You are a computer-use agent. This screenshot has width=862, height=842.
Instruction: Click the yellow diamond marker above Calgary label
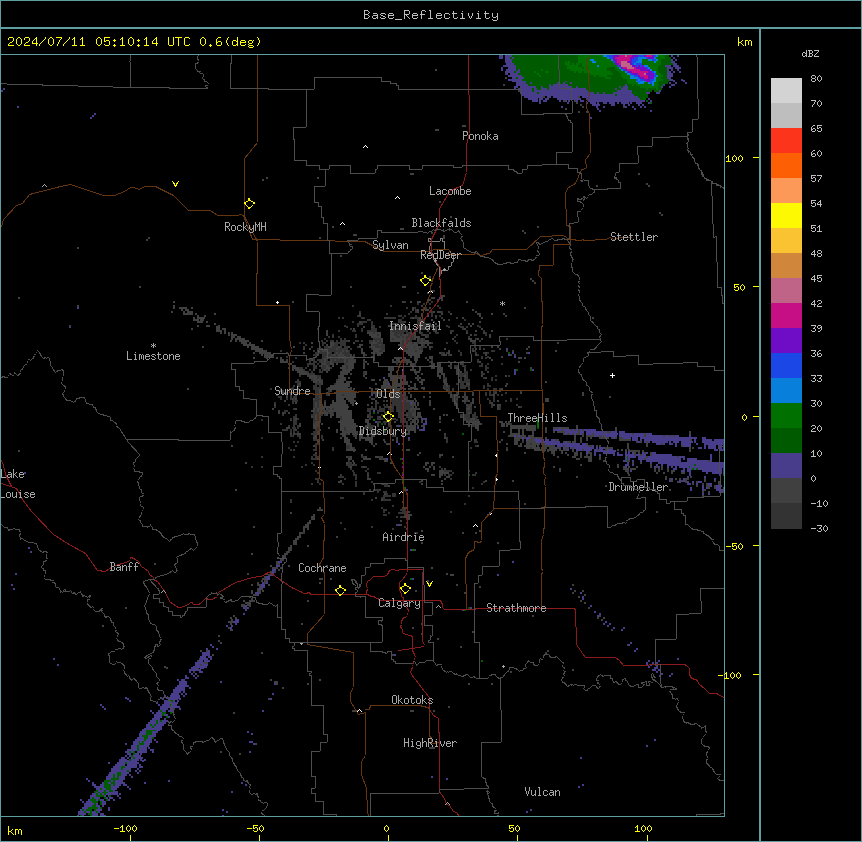pos(405,589)
